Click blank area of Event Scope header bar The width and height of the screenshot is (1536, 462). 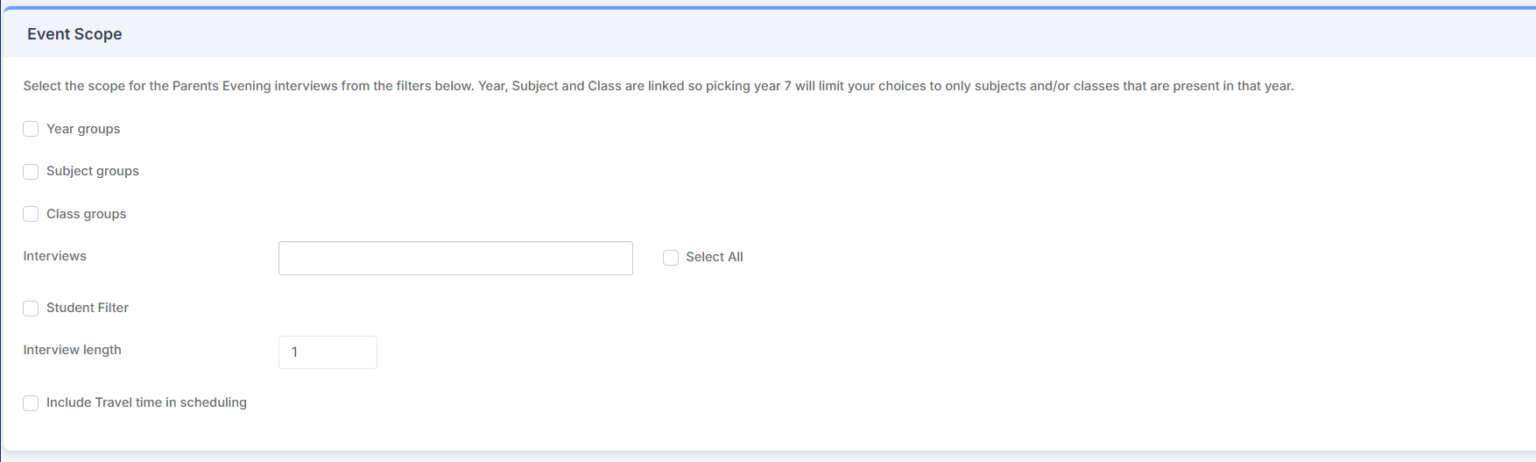[x=800, y=34]
